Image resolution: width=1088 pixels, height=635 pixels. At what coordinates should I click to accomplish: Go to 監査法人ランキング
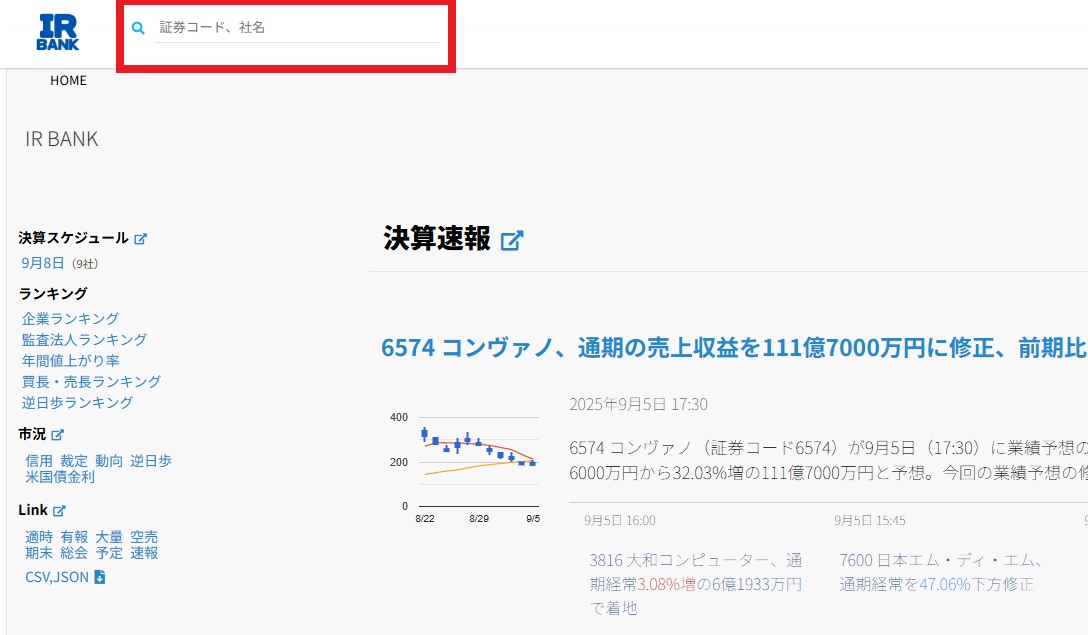tap(84, 340)
